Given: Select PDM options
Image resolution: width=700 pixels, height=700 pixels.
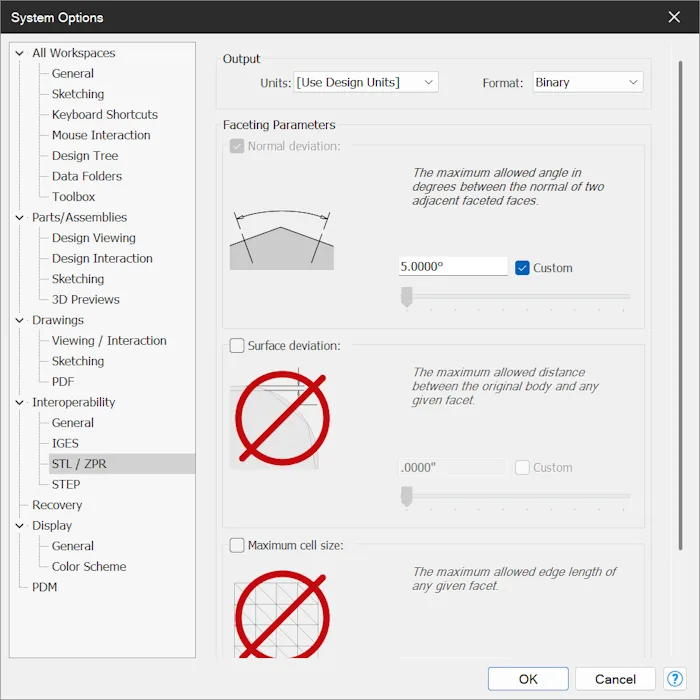Looking at the screenshot, I should [44, 587].
